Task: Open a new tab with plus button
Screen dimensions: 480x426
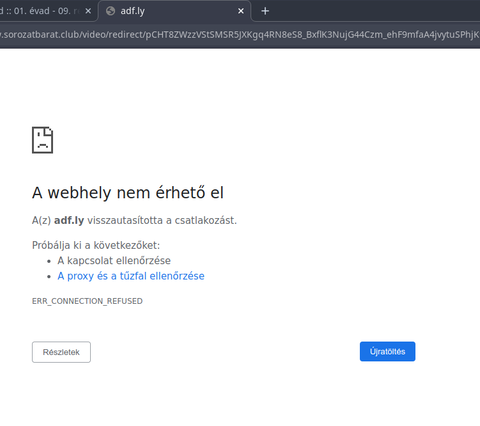Action: point(265,11)
